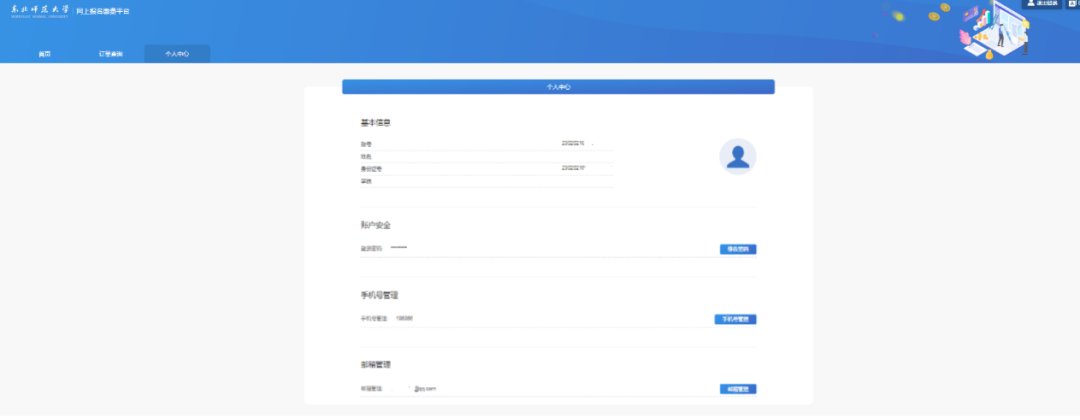1080x420 pixels.
Task: Click the qq.com email address value
Action: pos(425,389)
